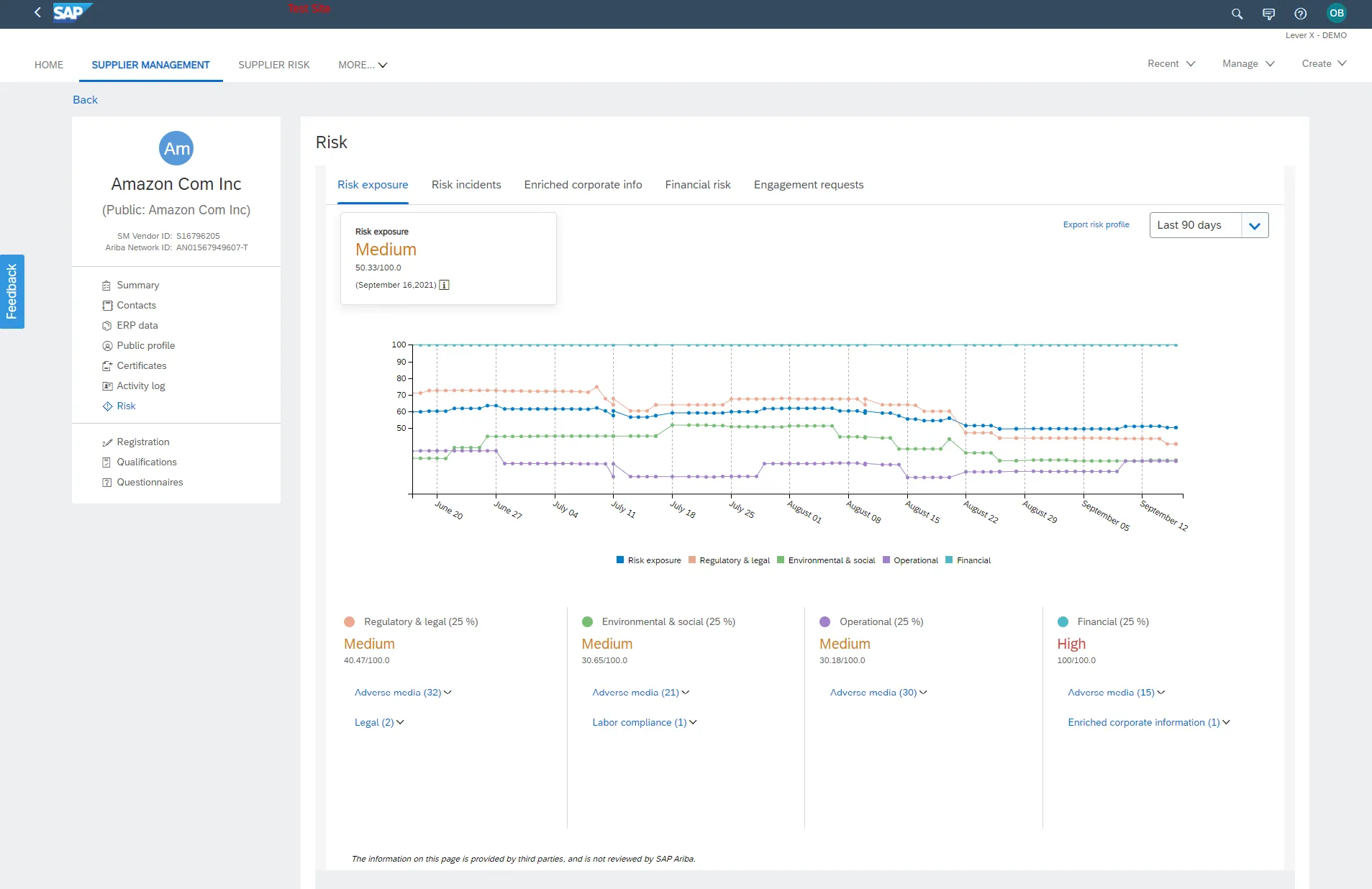Expand Legal (2) section
This screenshot has width=1372, height=889.
(379, 722)
